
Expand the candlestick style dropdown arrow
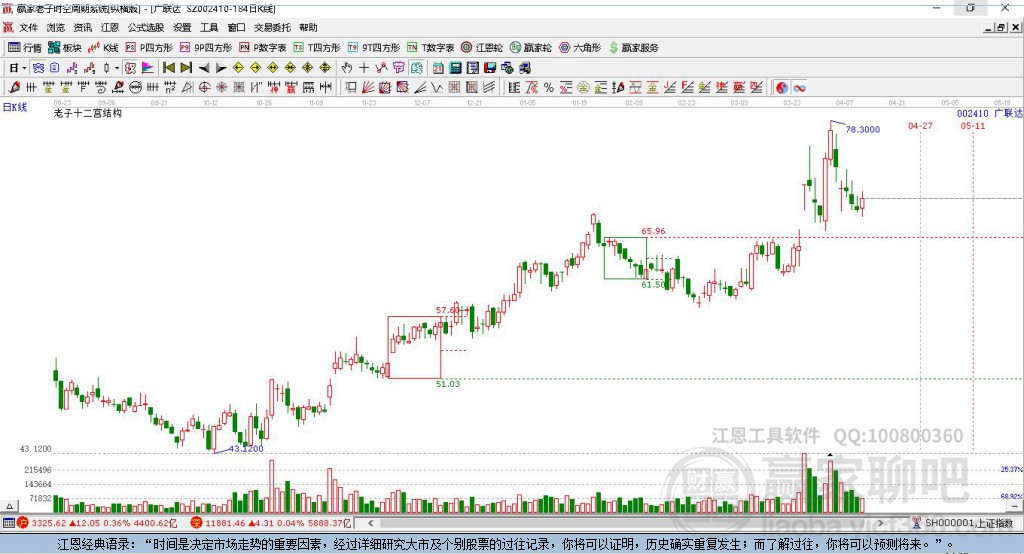[x=117, y=68]
